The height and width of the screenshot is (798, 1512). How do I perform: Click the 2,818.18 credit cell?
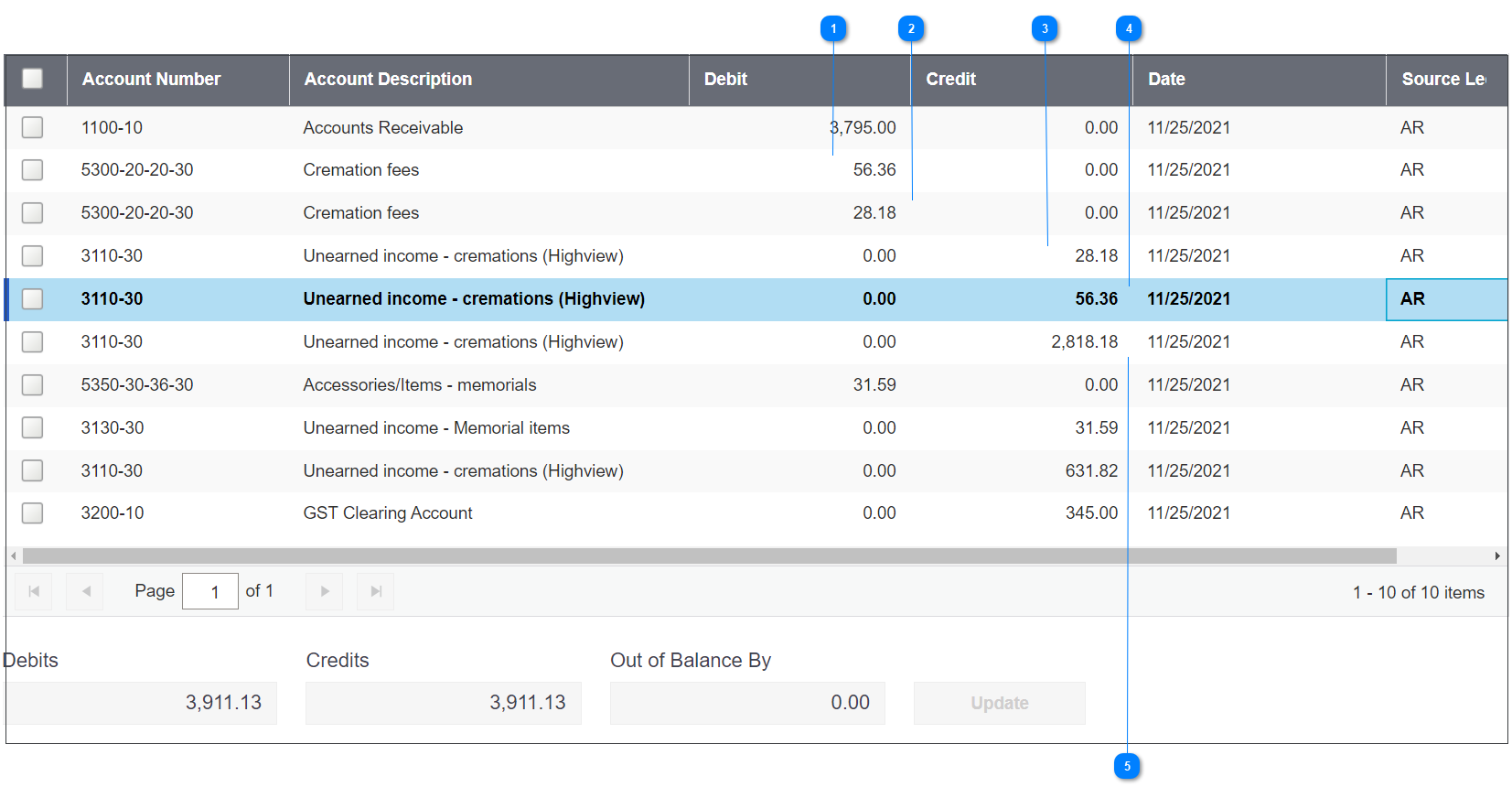pyautogui.click(x=1084, y=341)
